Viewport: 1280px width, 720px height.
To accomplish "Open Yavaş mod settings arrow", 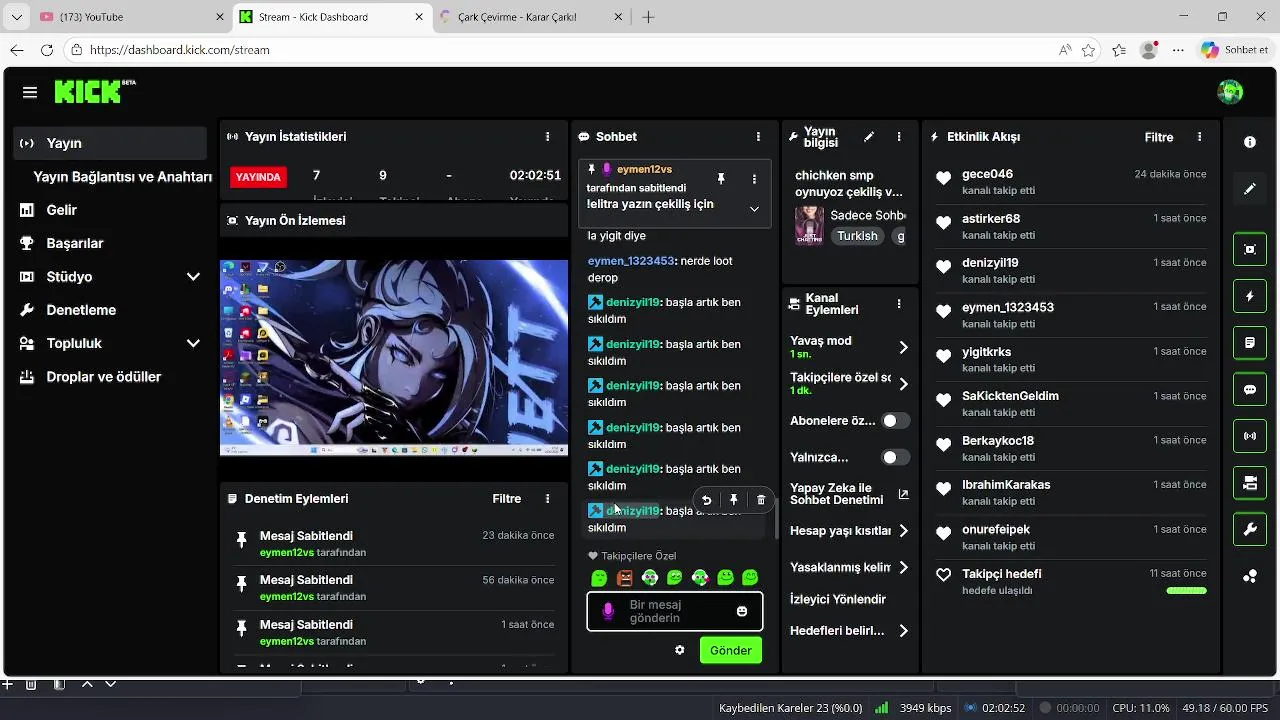I will click(x=903, y=347).
